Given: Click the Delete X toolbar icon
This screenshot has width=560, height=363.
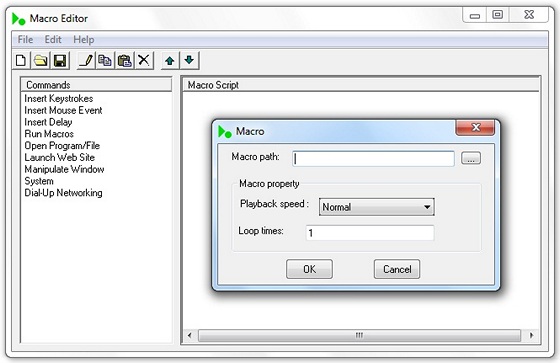Looking at the screenshot, I should point(144,60).
